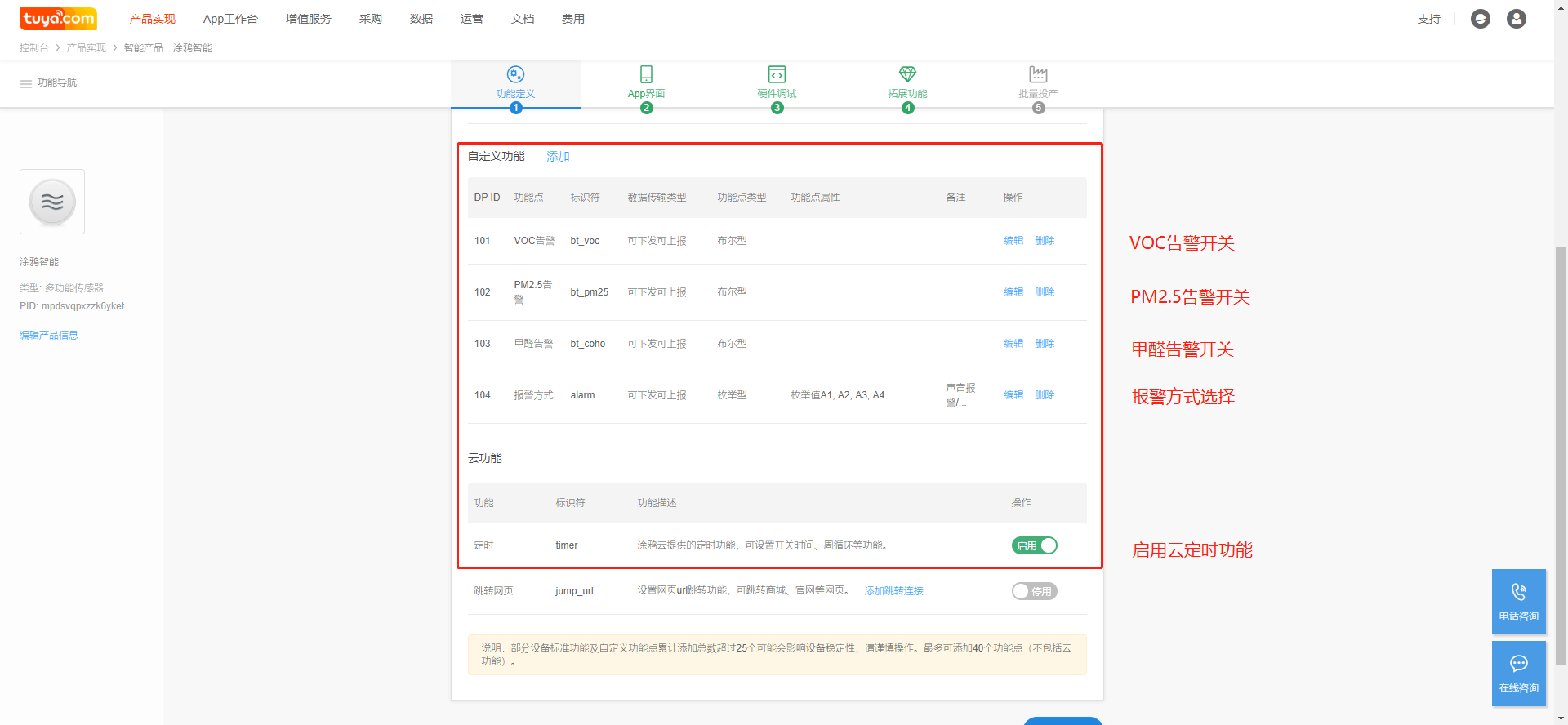Open the 文档 top menu
1568x725 pixels.
coord(523,19)
